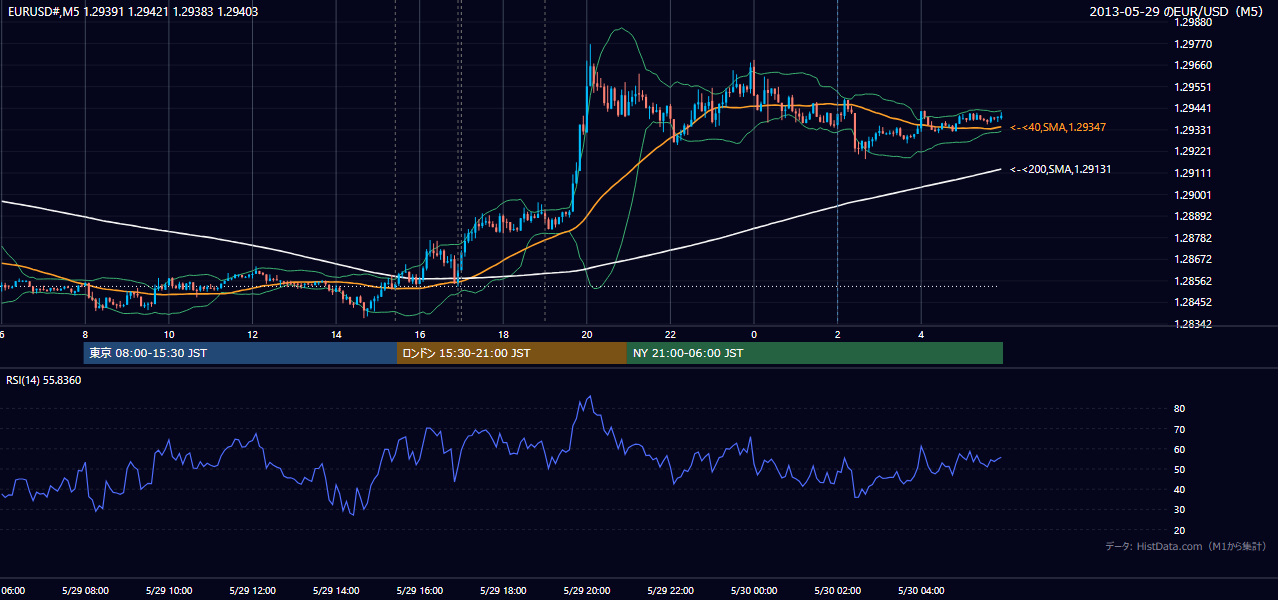This screenshot has width=1278, height=600.
Task: Click the 5/29 18:00 date axis label
Action: click(x=503, y=591)
